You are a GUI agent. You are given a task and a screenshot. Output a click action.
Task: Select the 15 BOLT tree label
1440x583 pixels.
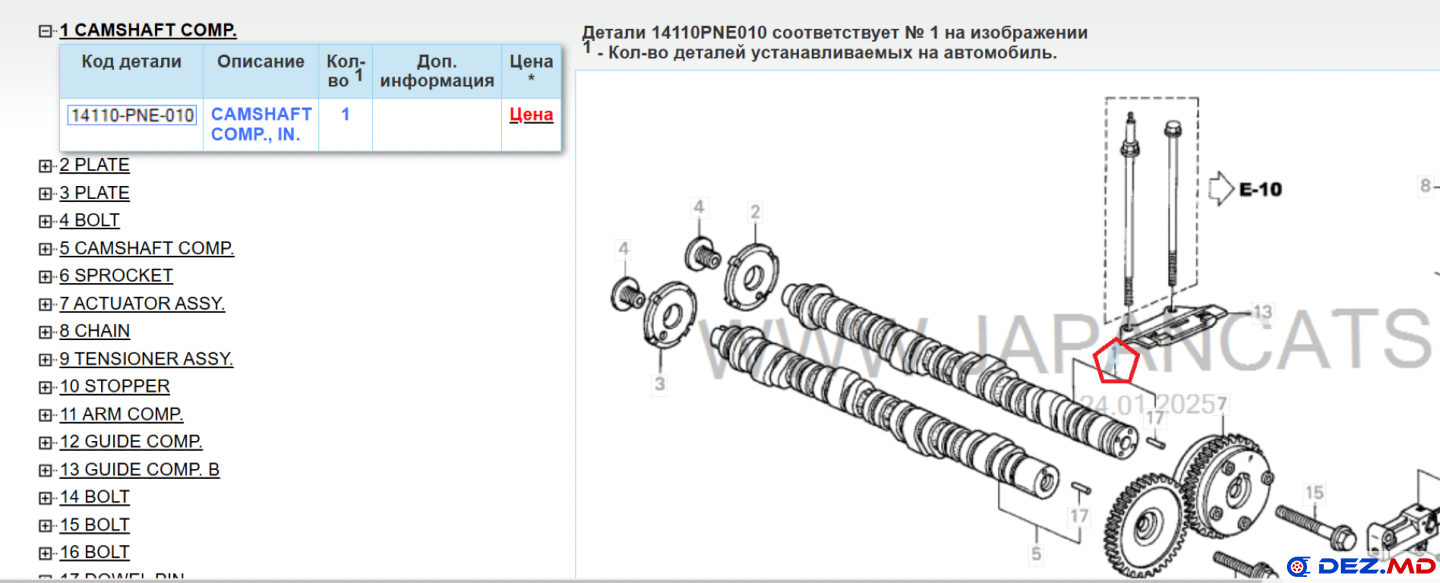click(94, 525)
